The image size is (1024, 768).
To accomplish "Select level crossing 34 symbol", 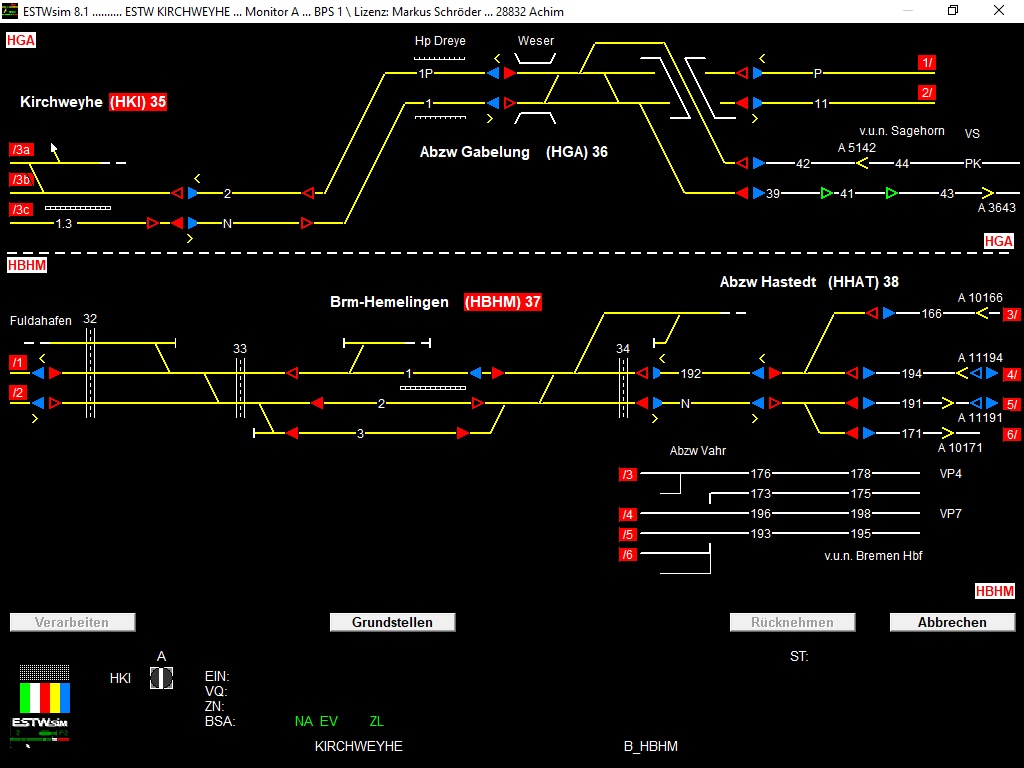I will [x=623, y=388].
